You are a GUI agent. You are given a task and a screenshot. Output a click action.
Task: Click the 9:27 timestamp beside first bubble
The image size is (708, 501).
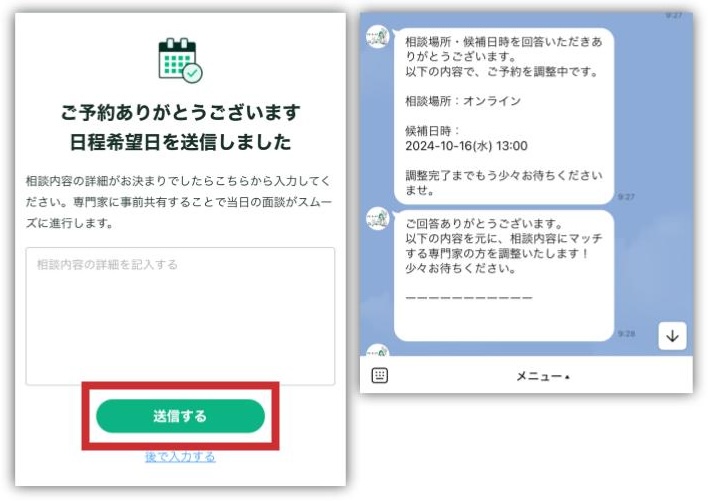626,197
